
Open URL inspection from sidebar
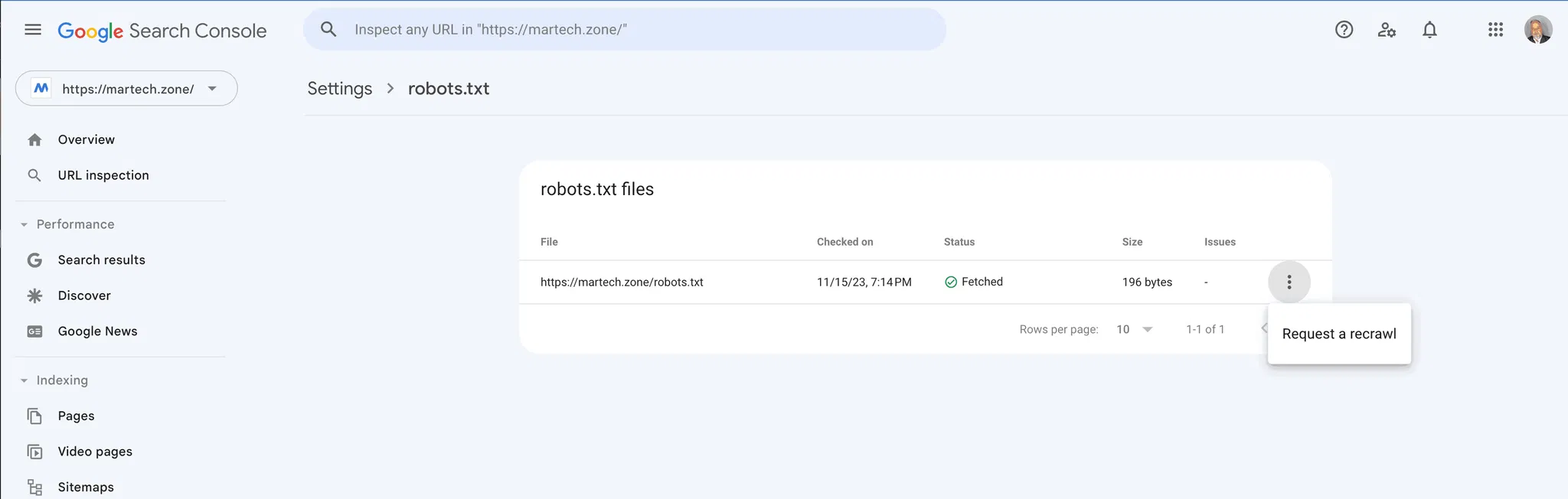pyautogui.click(x=103, y=175)
